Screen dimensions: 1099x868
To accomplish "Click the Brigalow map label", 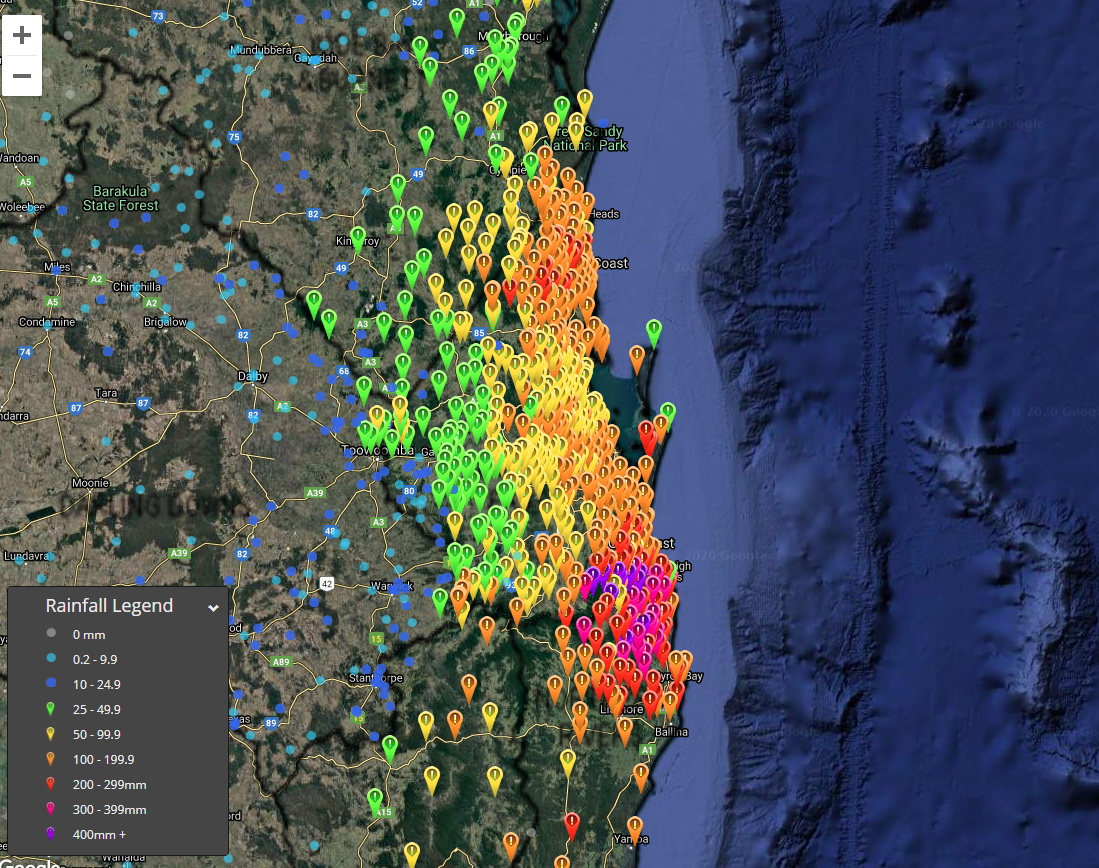I will 165,322.
